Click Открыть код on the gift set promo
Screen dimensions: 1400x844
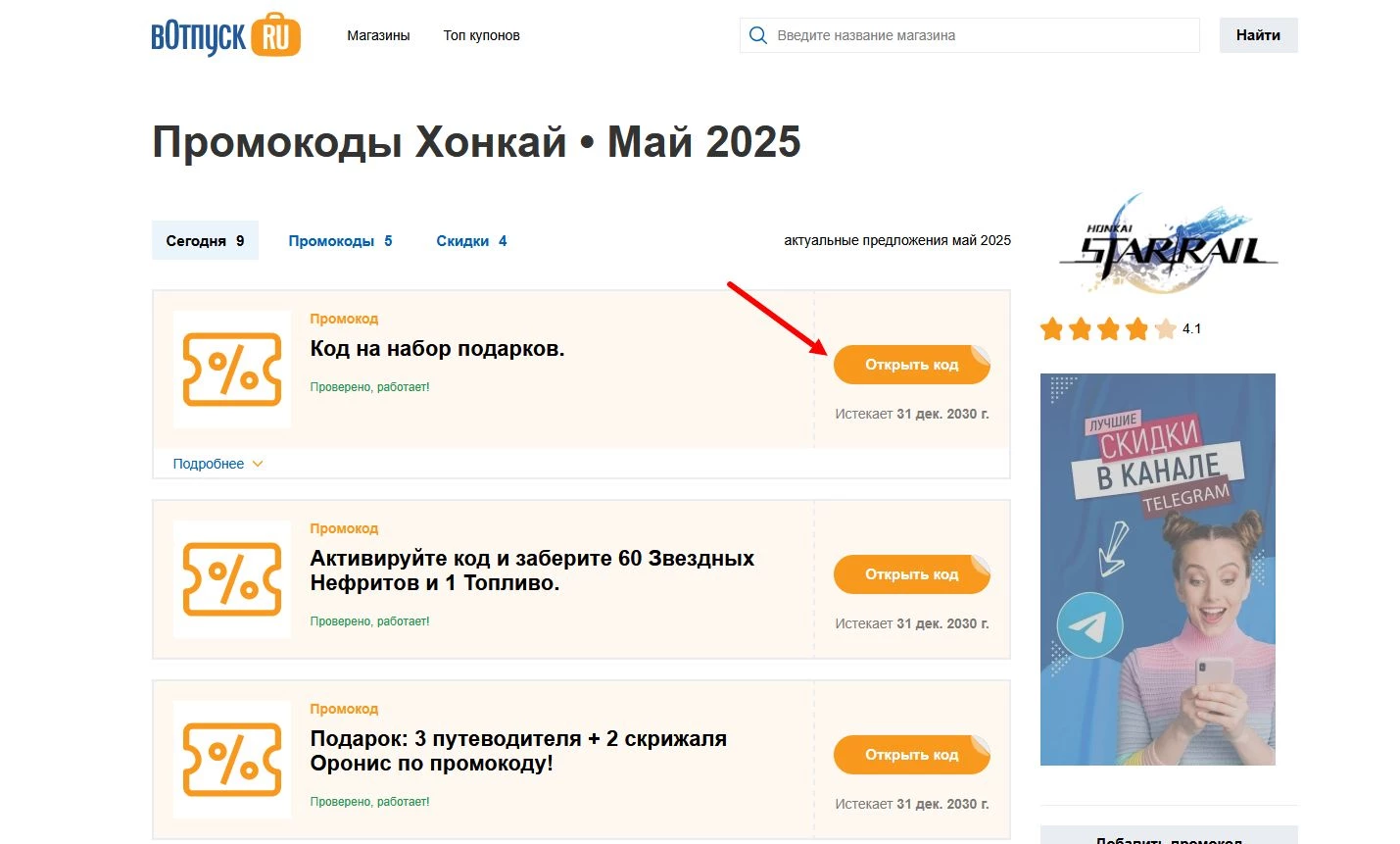[911, 364]
